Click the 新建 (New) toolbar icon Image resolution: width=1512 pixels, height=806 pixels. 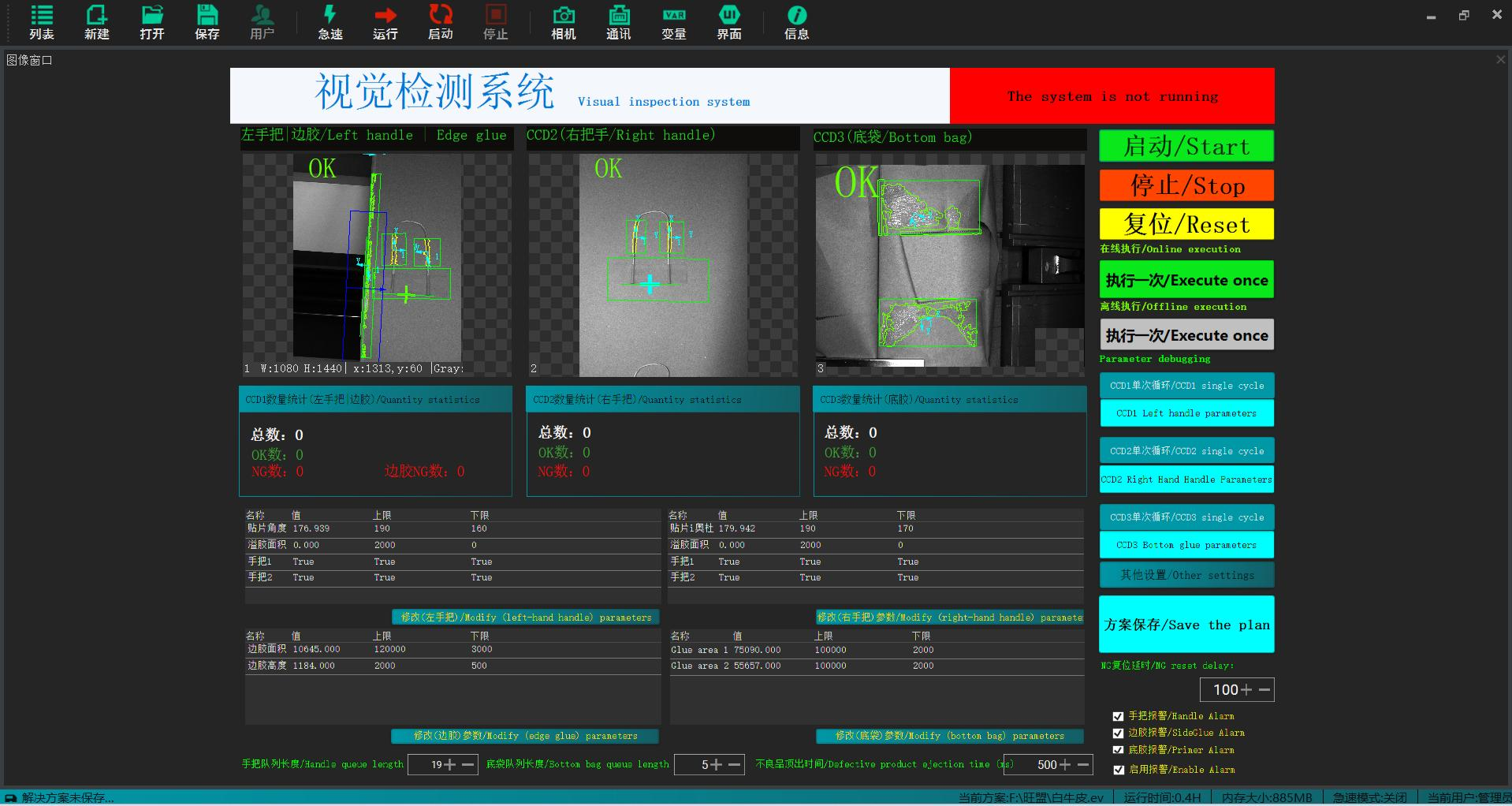[97, 22]
